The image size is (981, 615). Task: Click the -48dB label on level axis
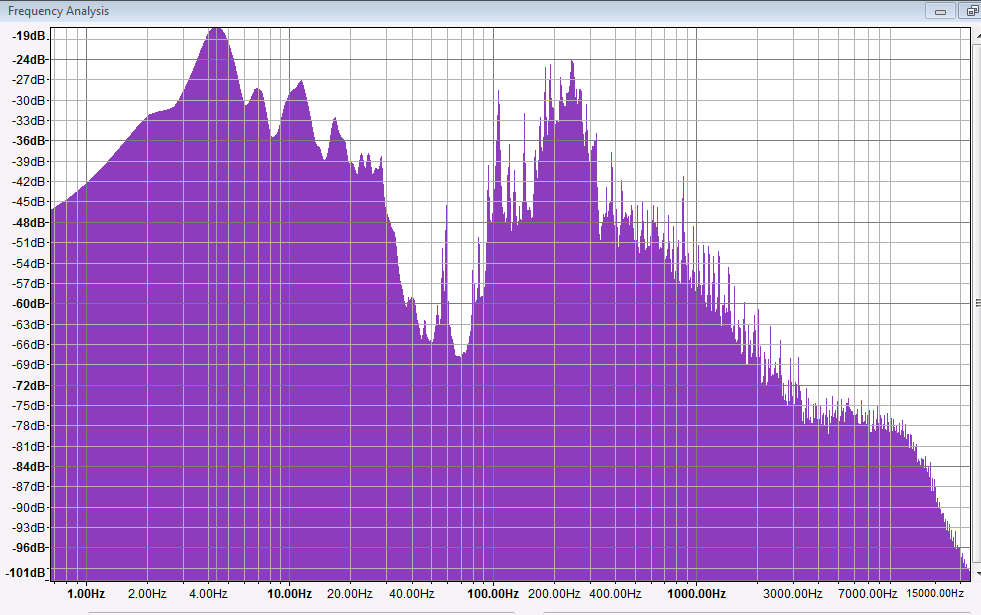[x=29, y=223]
